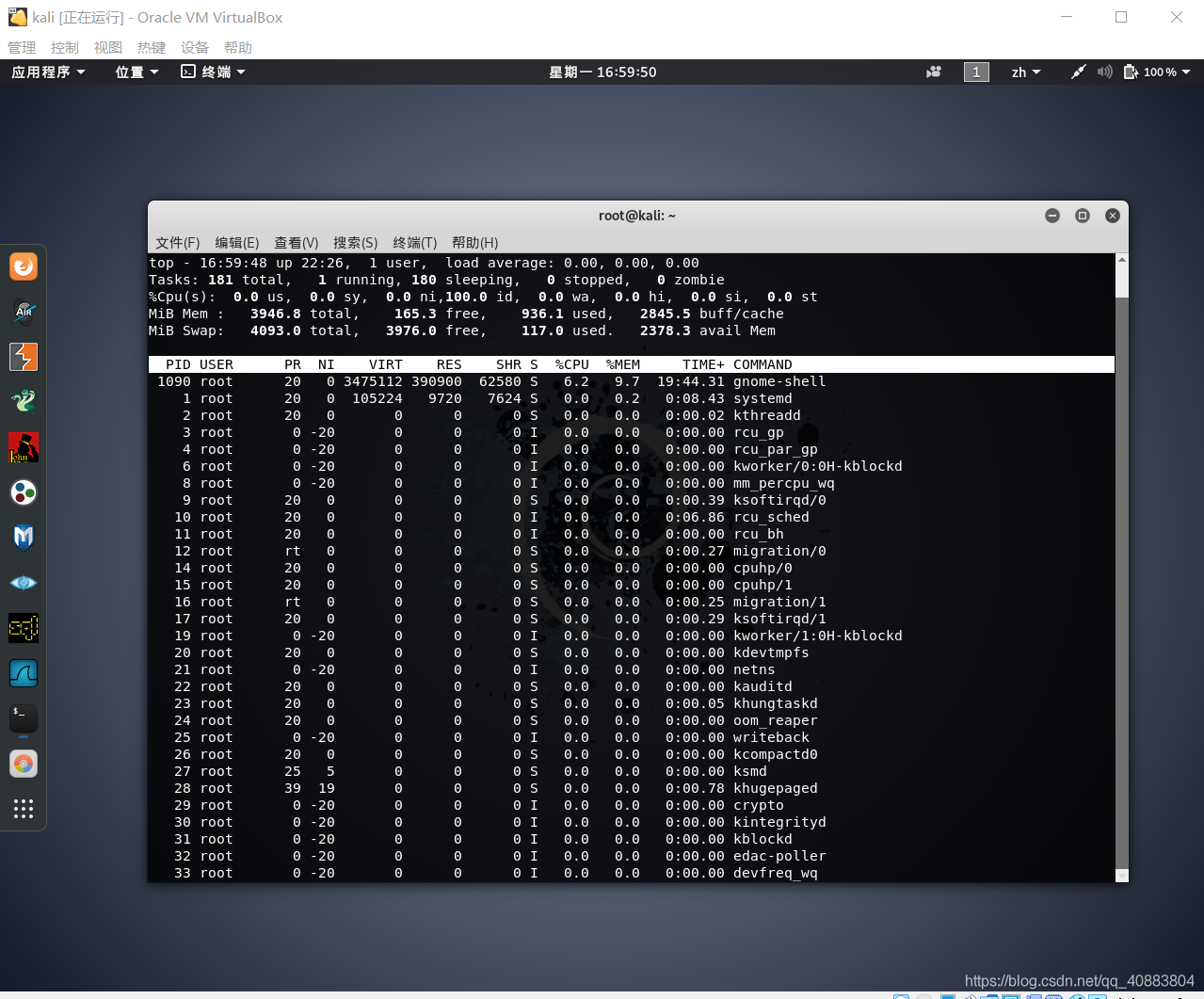
Task: Click the clock 星期一 16:59:50
Action: click(x=602, y=72)
